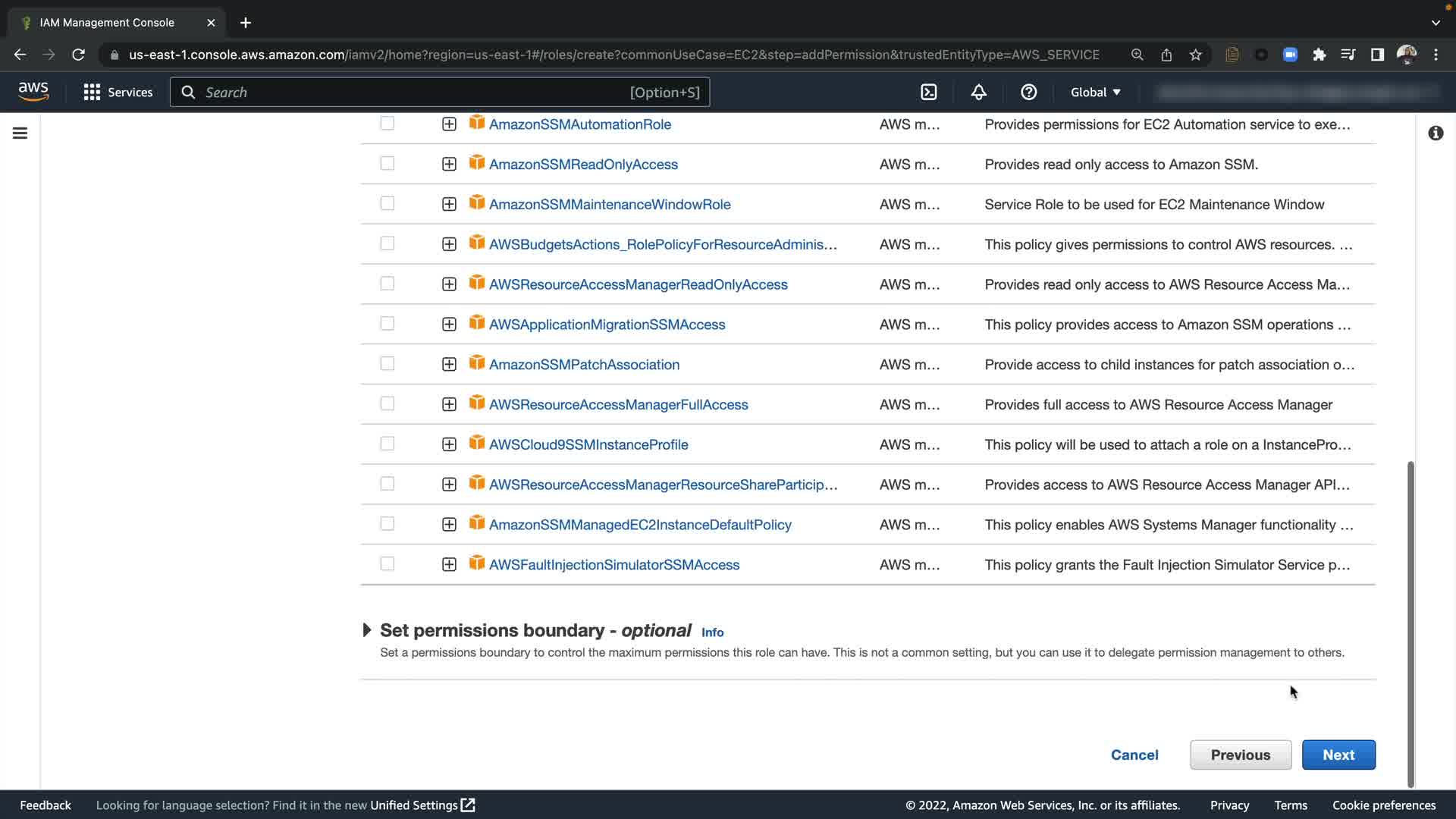Viewport: 1456px width, 819px height.
Task: Check the AmazonSSMReadOnlyAccess policy checkbox
Action: coord(387,164)
